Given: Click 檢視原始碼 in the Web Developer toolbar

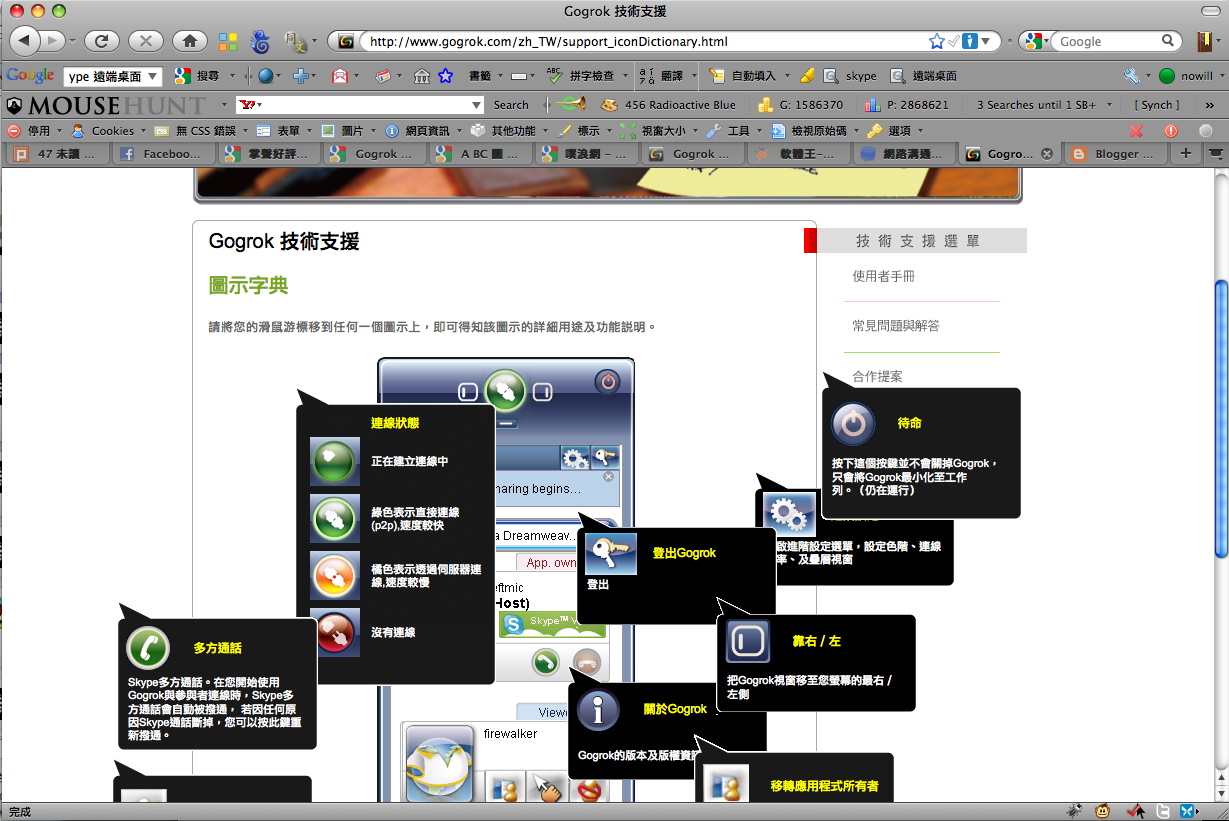Looking at the screenshot, I should pos(808,131).
